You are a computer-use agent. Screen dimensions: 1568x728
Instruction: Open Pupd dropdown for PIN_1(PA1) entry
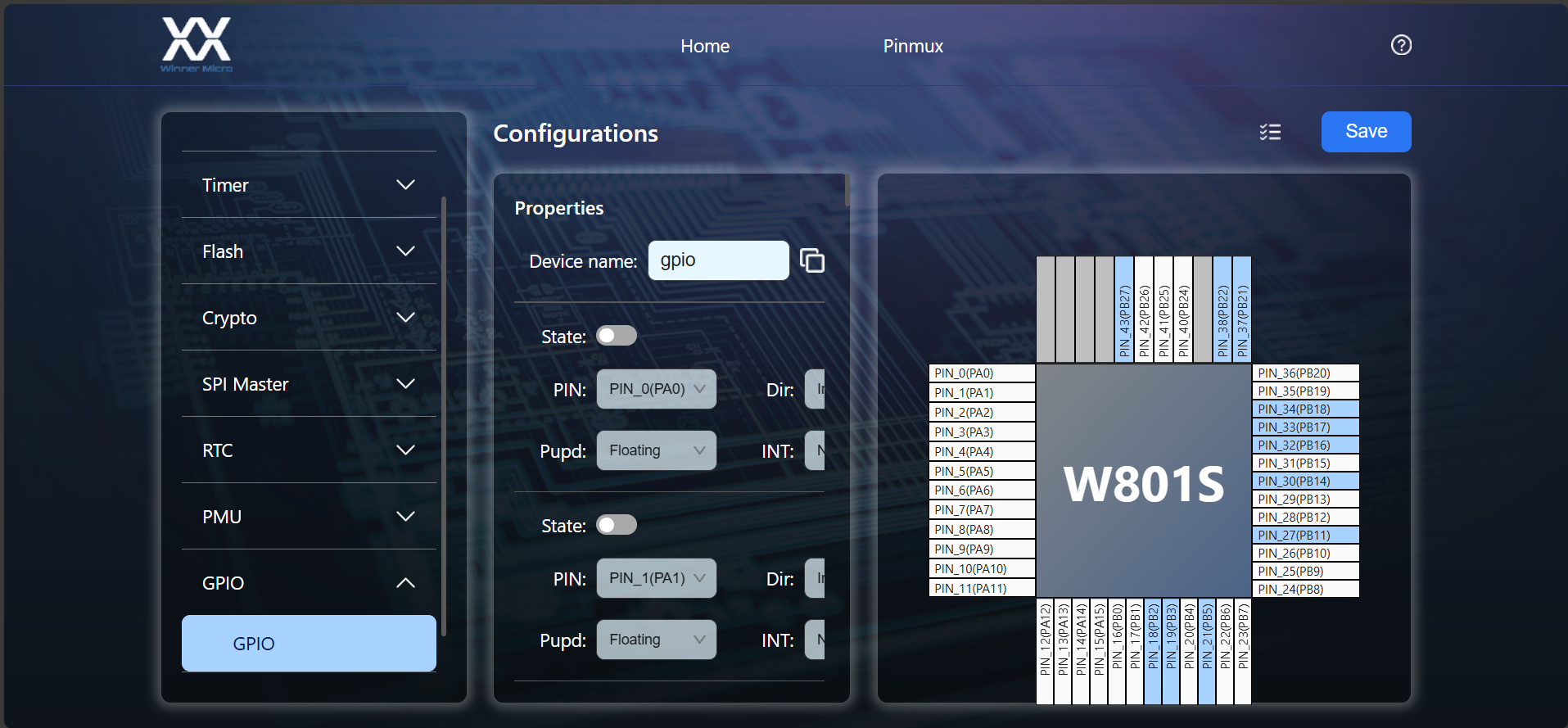coord(656,640)
